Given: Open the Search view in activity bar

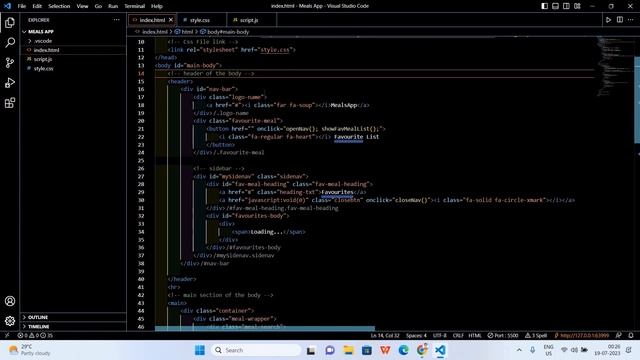Looking at the screenshot, I should point(10,42).
